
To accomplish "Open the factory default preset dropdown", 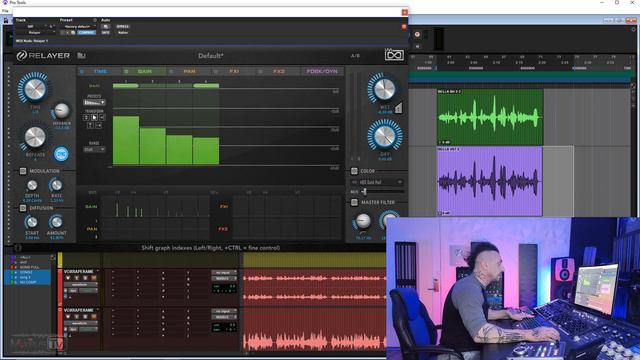I will click(79, 27).
